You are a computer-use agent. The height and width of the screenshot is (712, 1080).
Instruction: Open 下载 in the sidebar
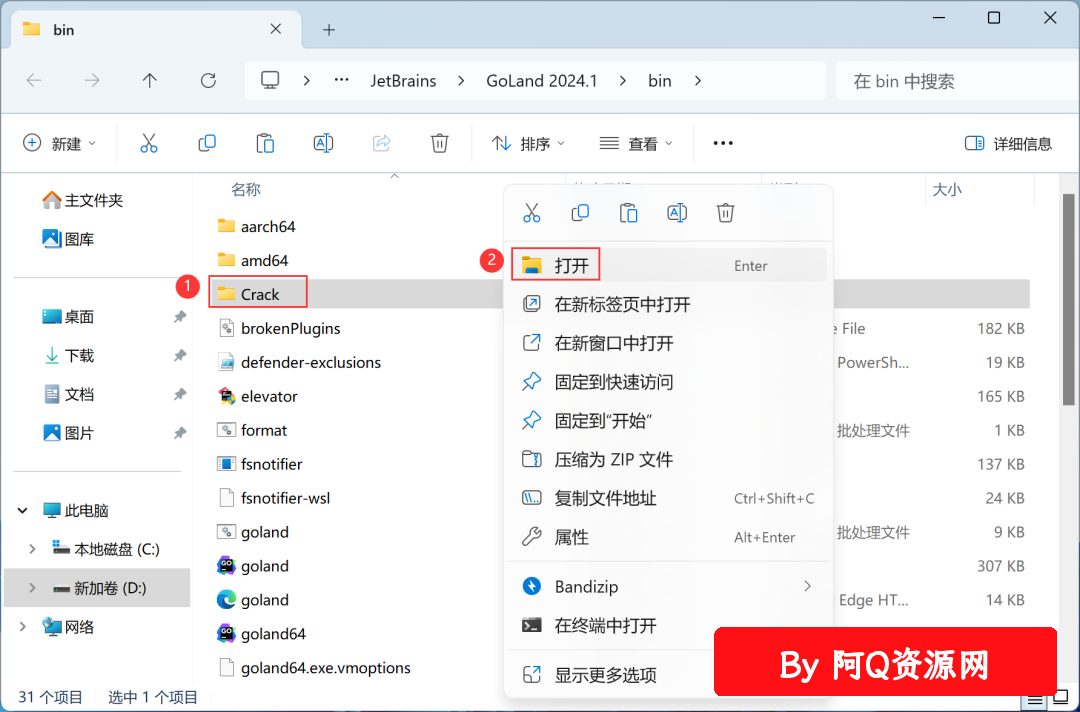tap(68, 355)
